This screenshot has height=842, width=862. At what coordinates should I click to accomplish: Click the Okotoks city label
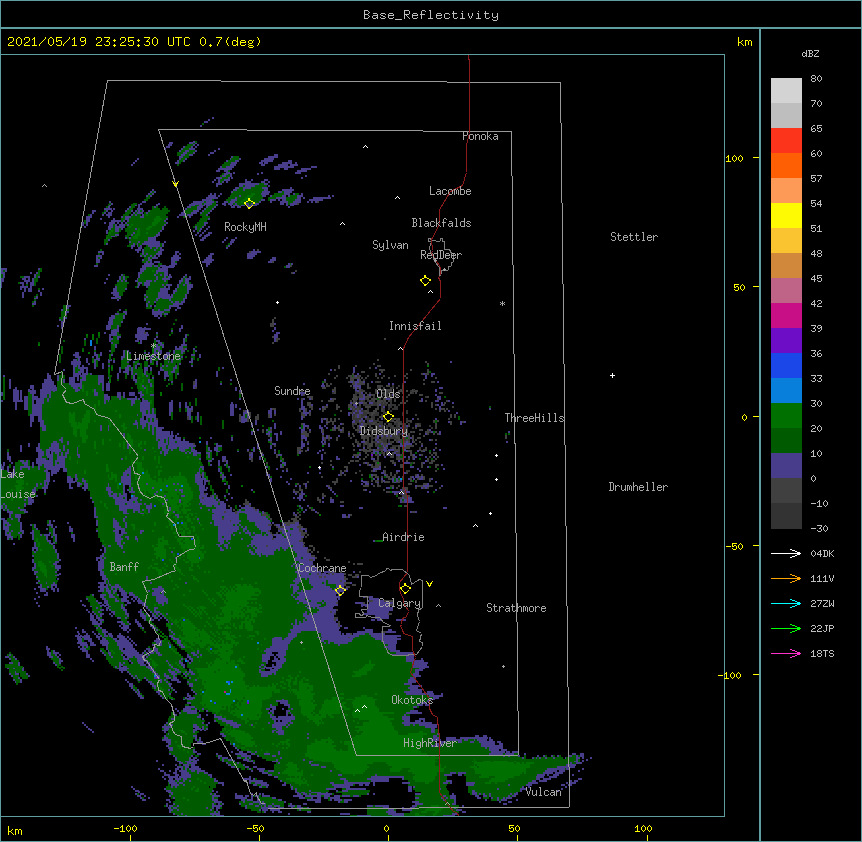412,700
